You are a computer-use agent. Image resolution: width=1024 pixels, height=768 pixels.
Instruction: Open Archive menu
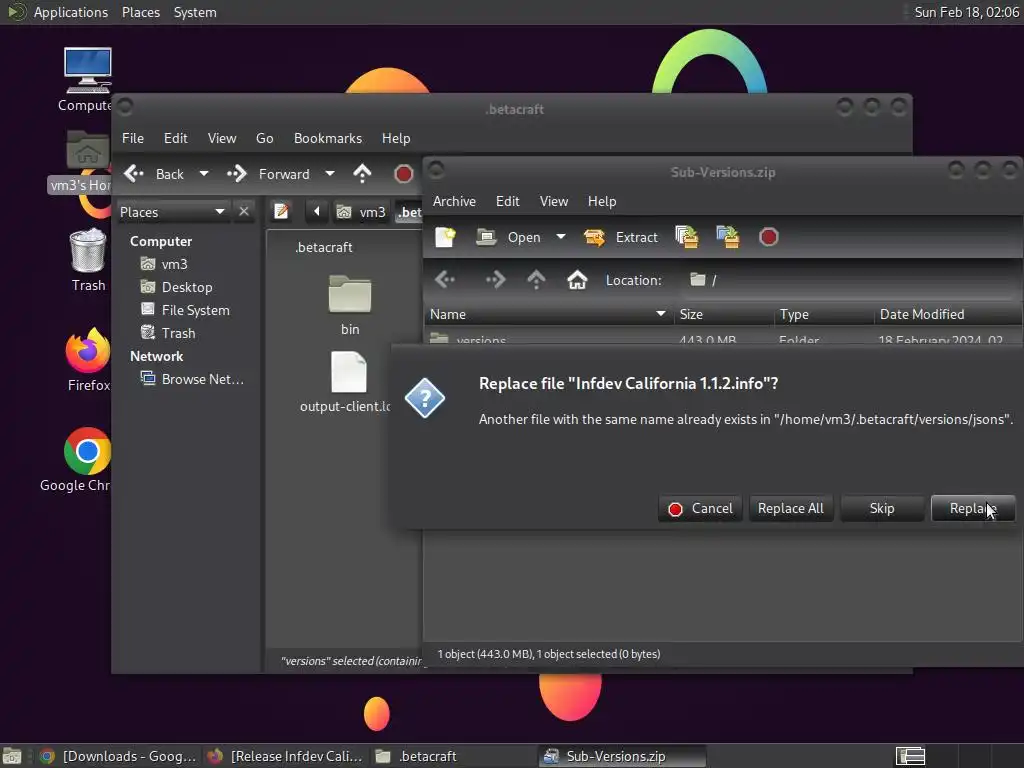(x=454, y=201)
